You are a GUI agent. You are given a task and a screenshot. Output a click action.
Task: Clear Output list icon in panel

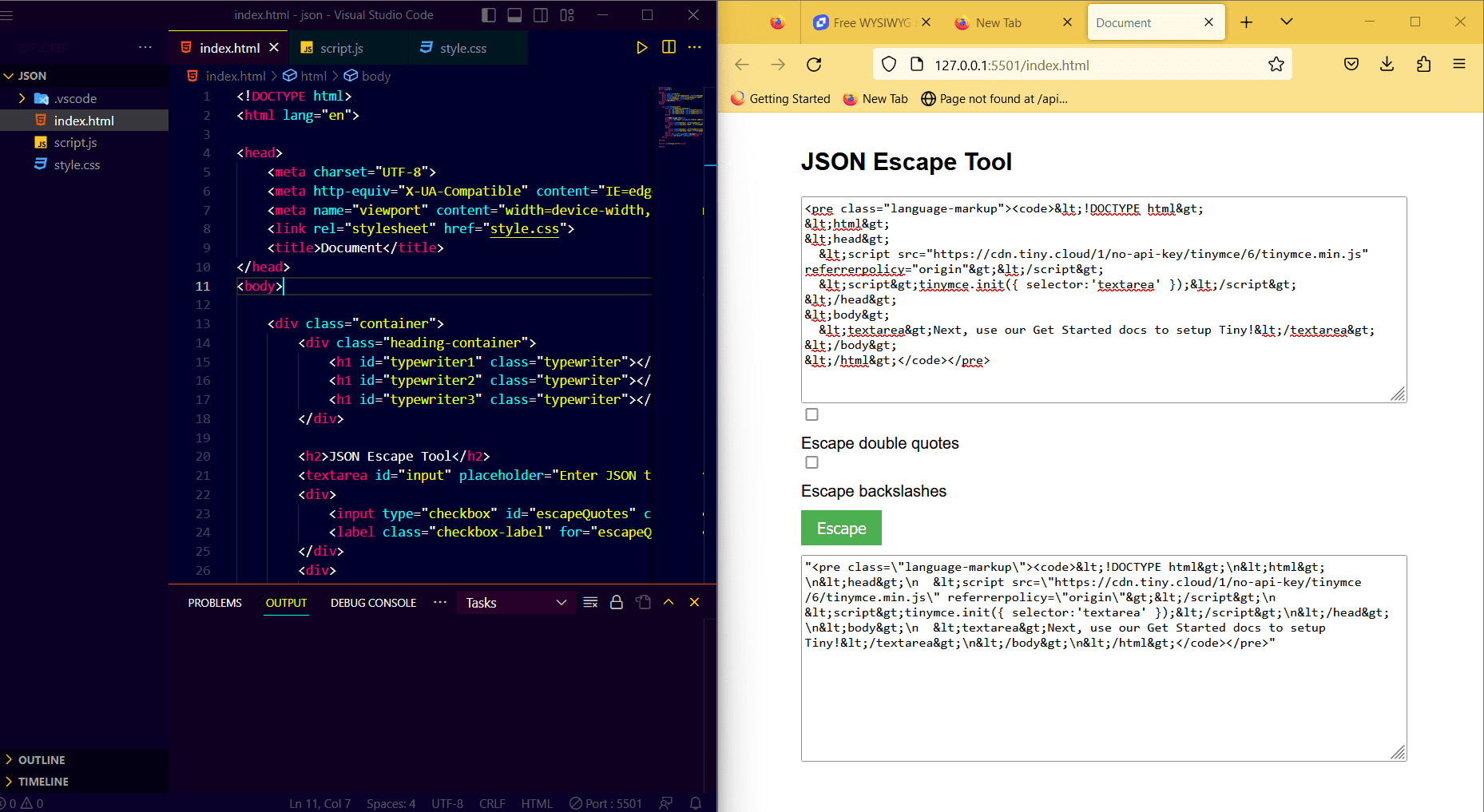click(590, 603)
